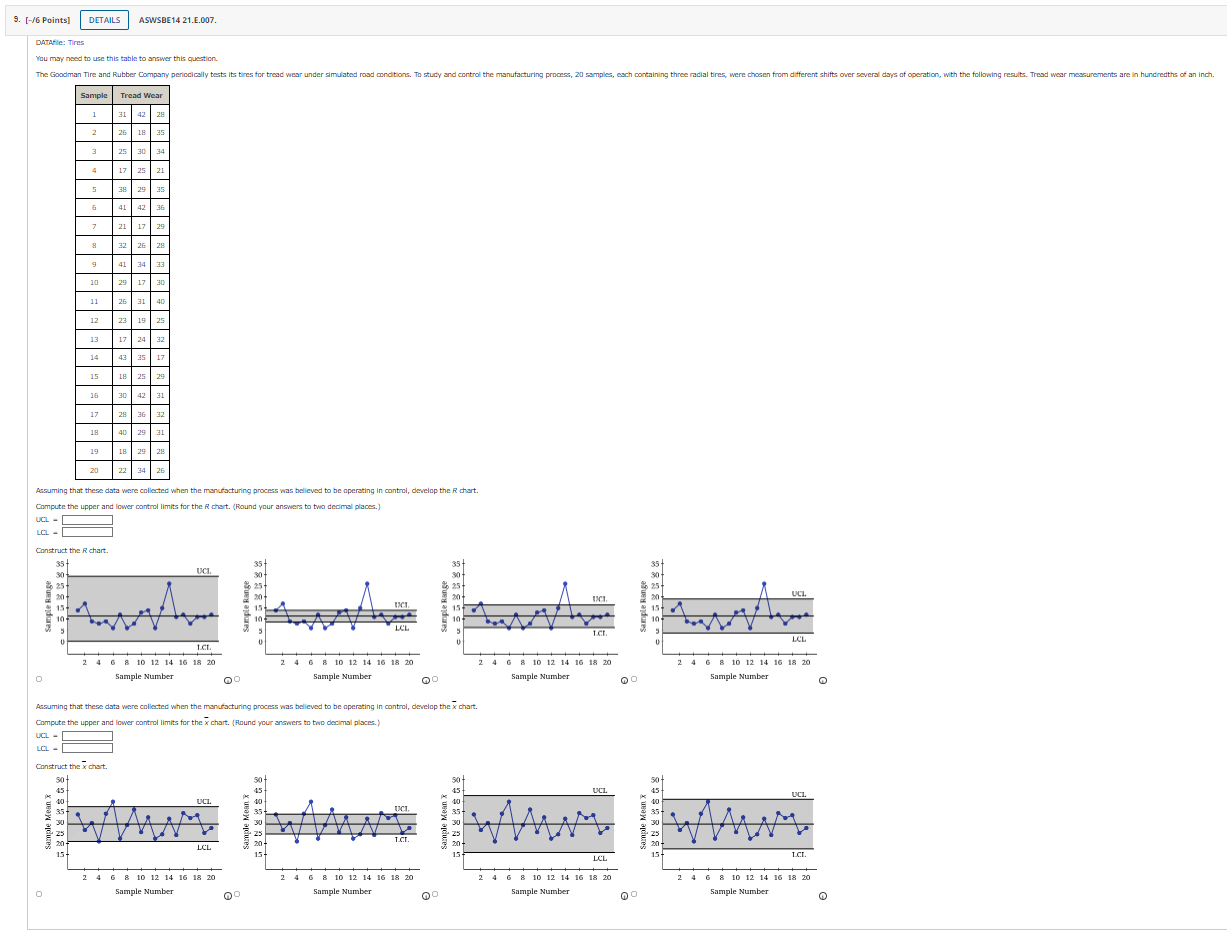Screen dimensions: 1227x933
Task: Select the second R chart radio option
Action: click(236, 681)
